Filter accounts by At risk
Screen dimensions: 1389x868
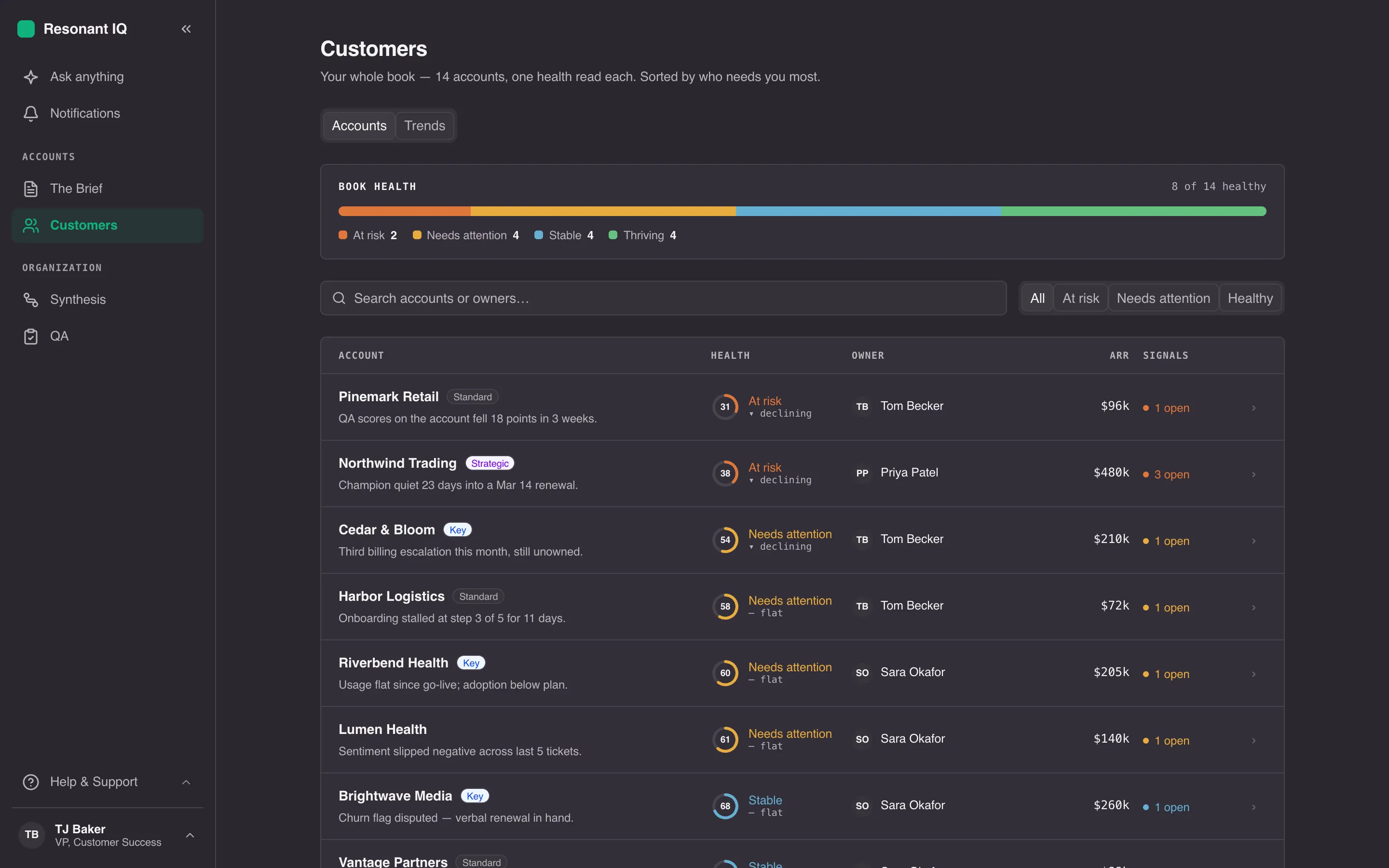pyautogui.click(x=1080, y=298)
